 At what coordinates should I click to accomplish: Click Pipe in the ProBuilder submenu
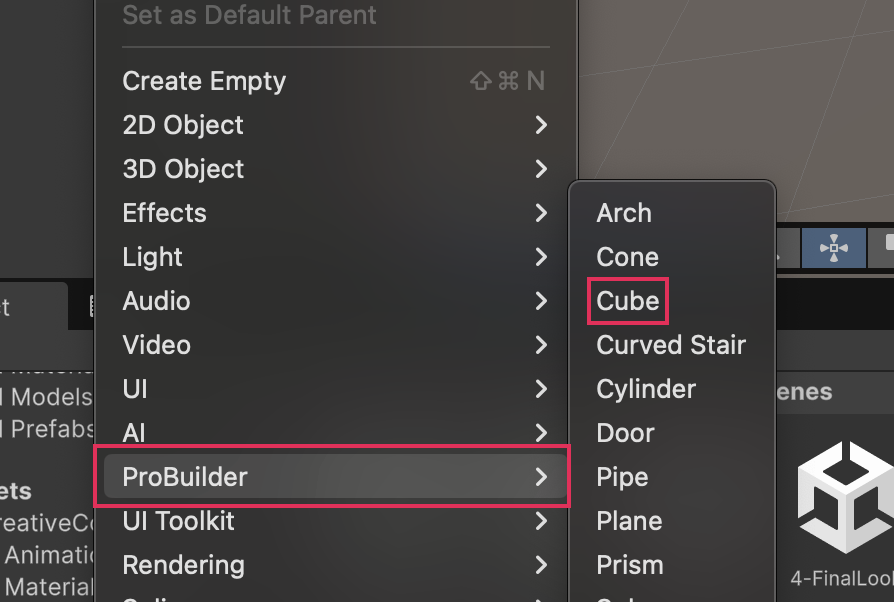pos(622,477)
